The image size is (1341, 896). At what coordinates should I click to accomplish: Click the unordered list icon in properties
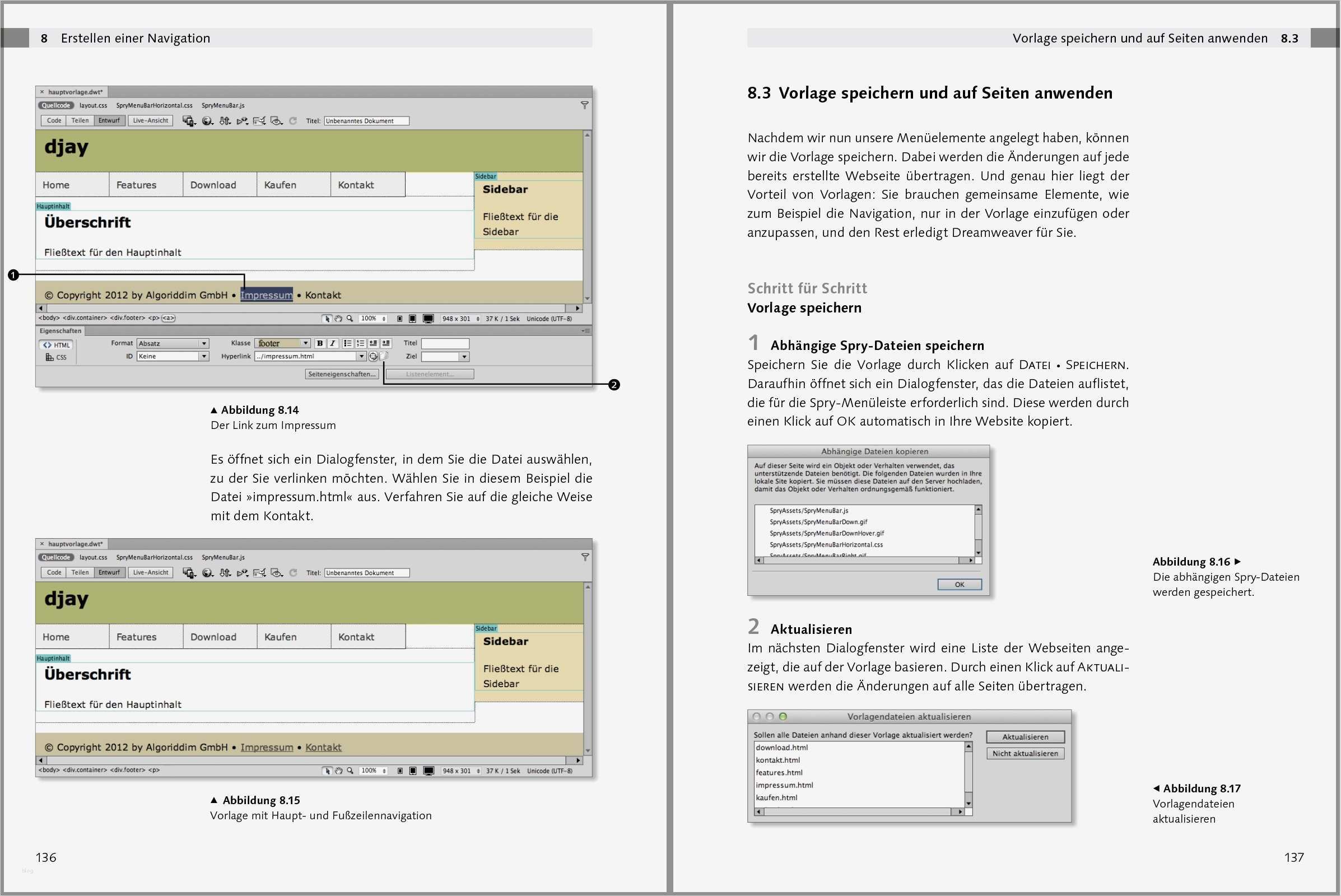347,343
